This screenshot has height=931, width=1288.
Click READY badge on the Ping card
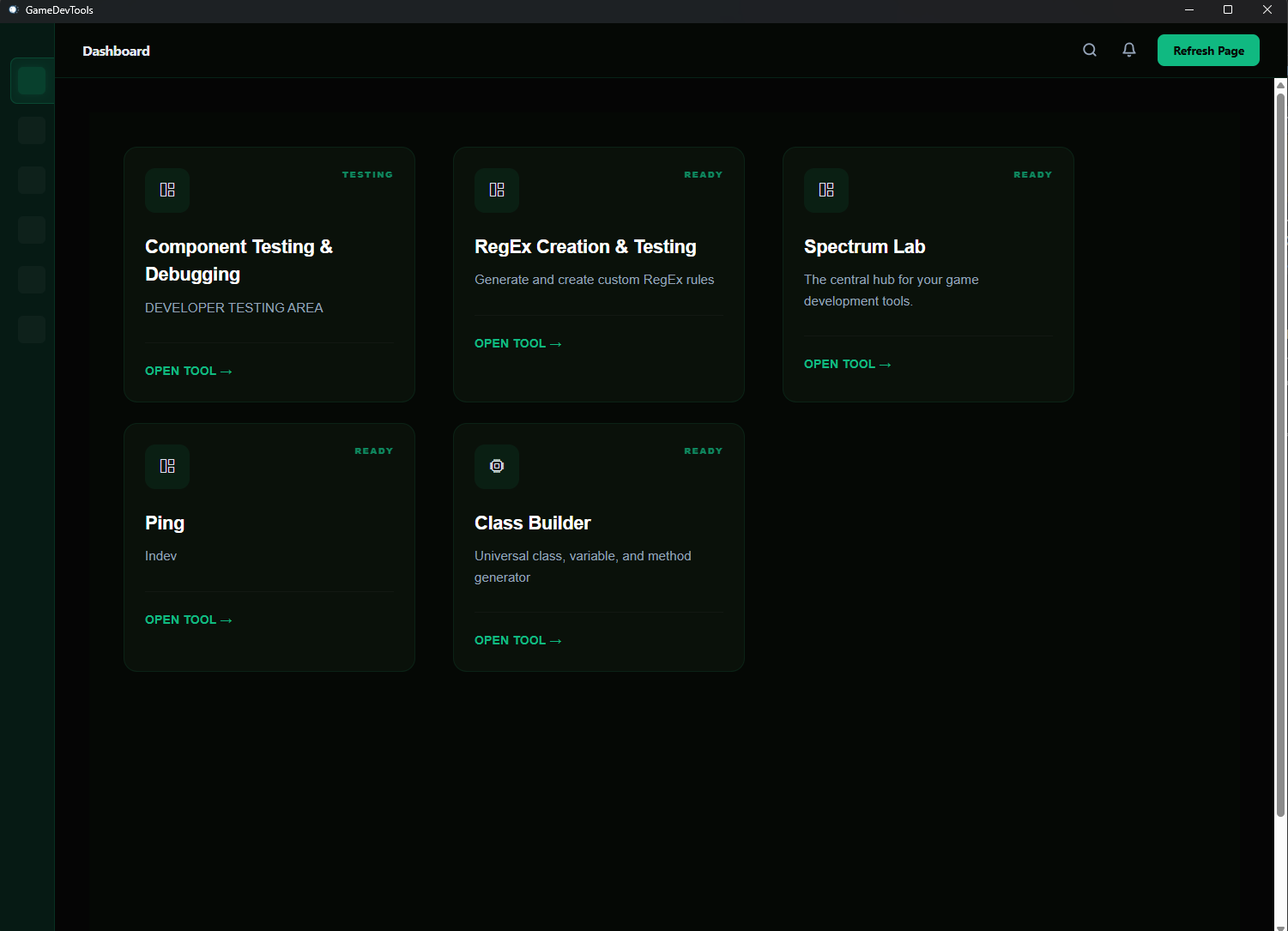click(x=374, y=450)
